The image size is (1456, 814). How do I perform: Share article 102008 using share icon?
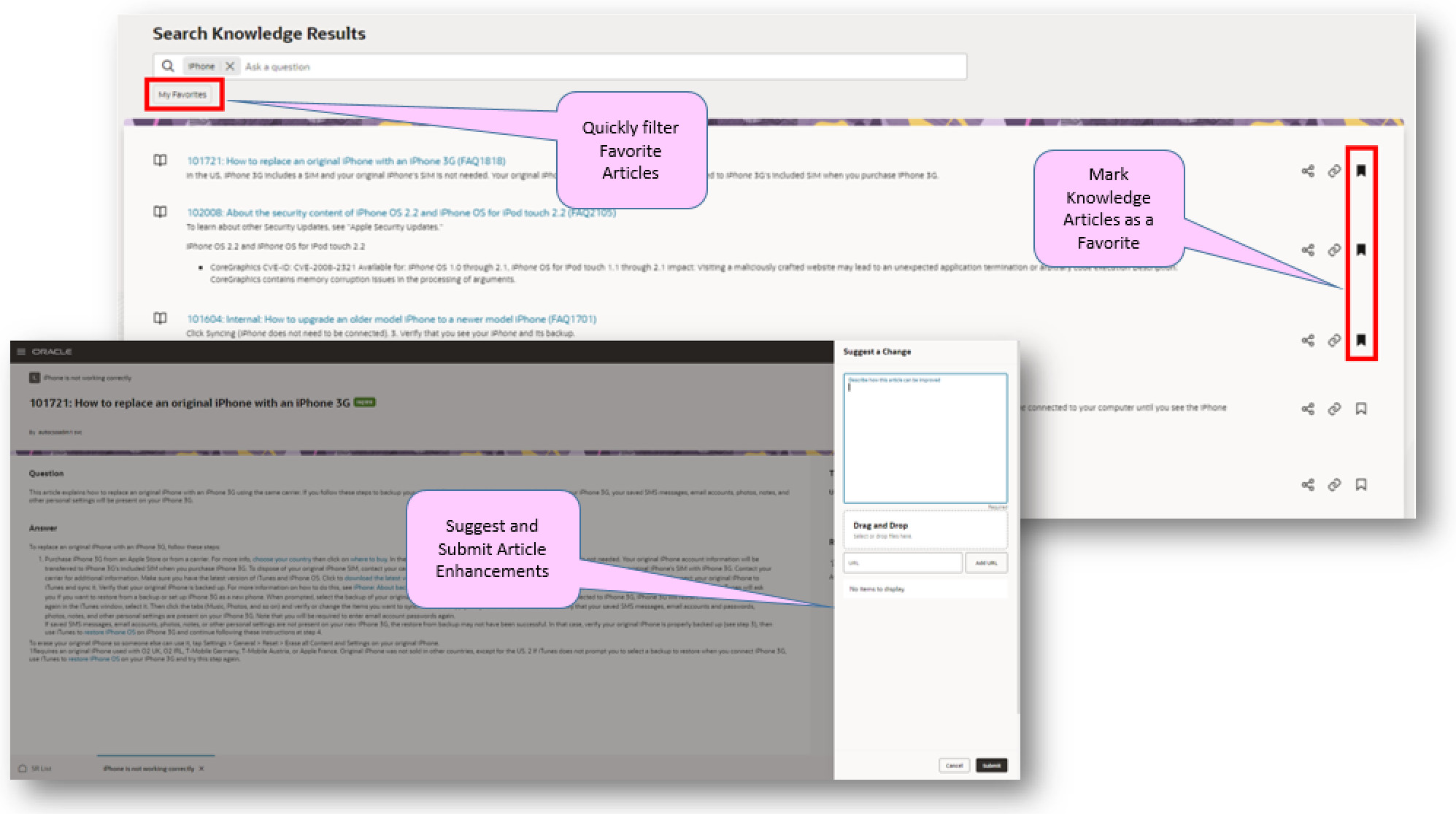point(1308,250)
